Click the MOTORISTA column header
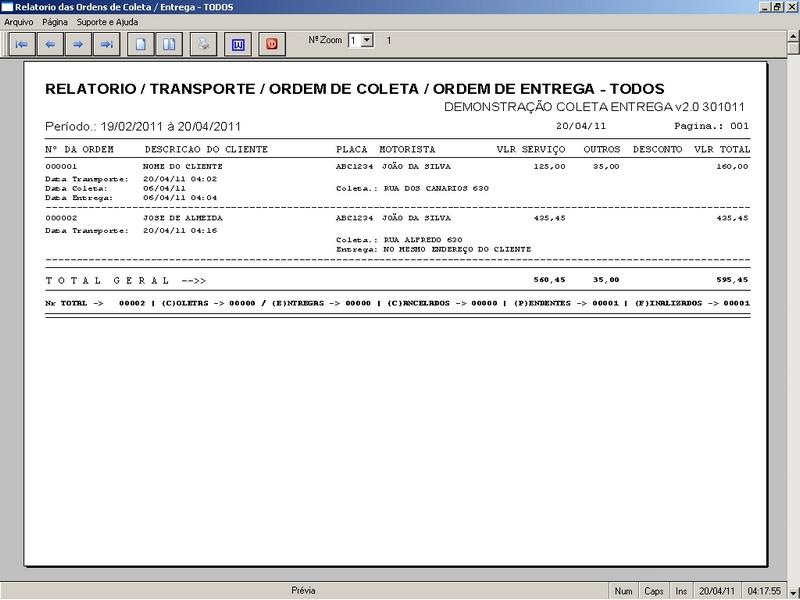This screenshot has height=600, width=800. point(407,149)
